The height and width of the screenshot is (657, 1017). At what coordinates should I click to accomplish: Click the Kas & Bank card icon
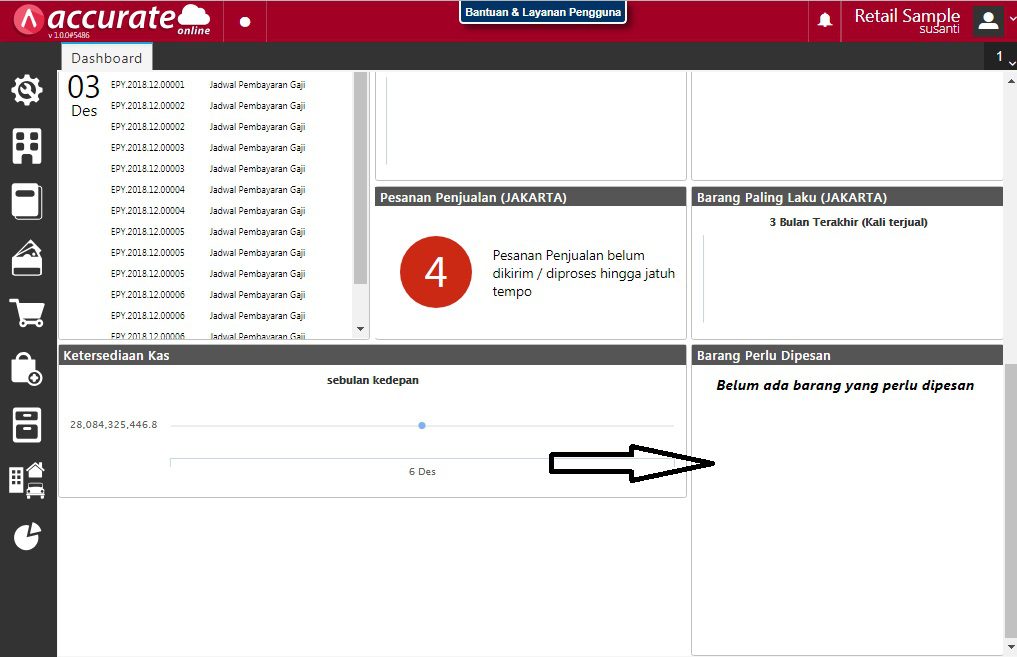26,258
